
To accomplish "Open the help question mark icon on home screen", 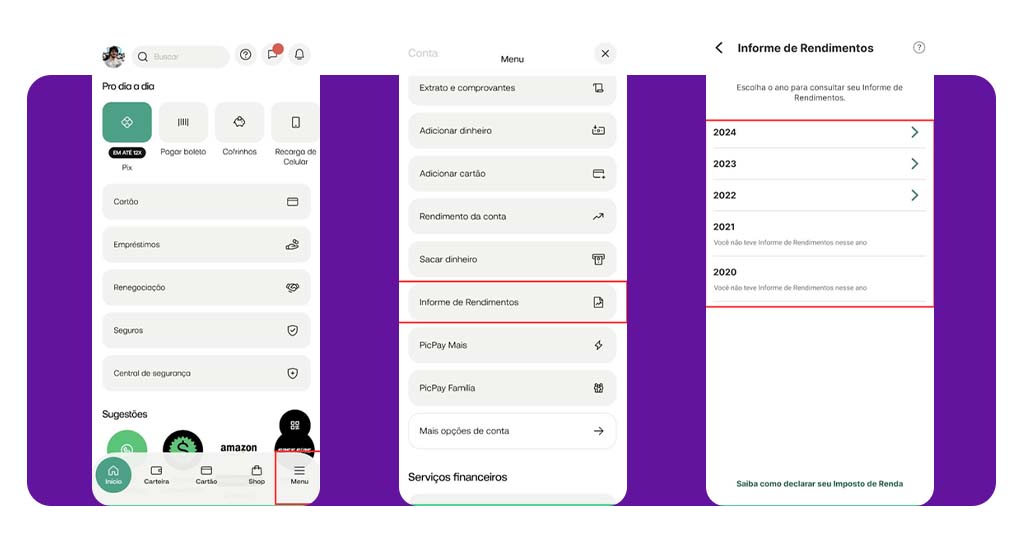I will 246,55.
